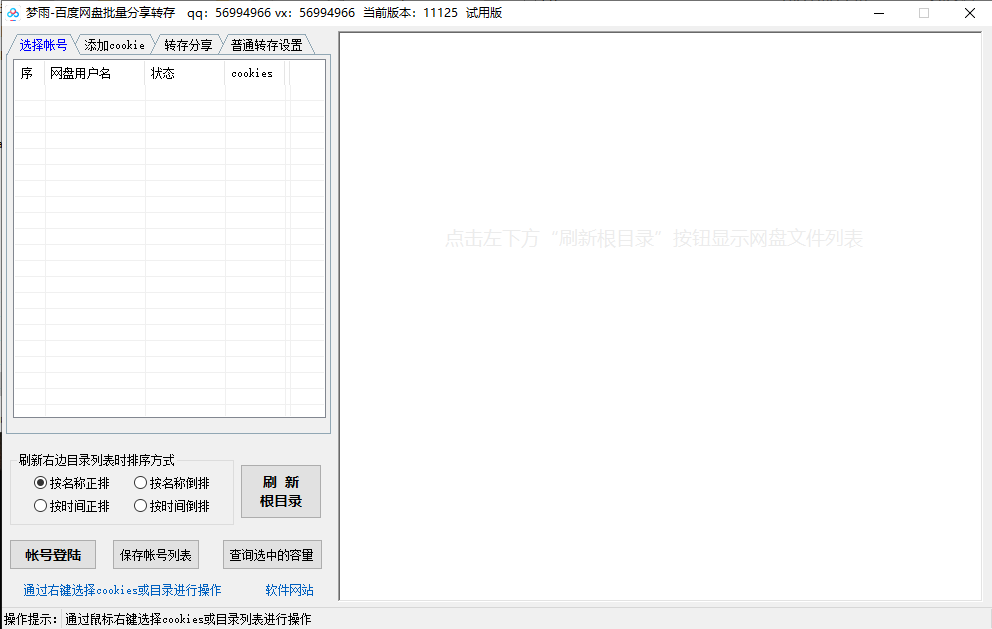
Task: Go to the 转存分享 tab
Action: coord(188,45)
